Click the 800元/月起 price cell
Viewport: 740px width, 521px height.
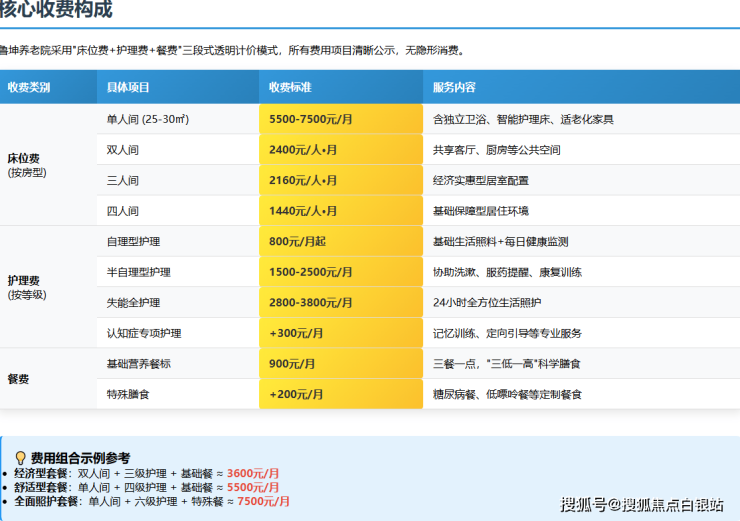pyautogui.click(x=298, y=242)
